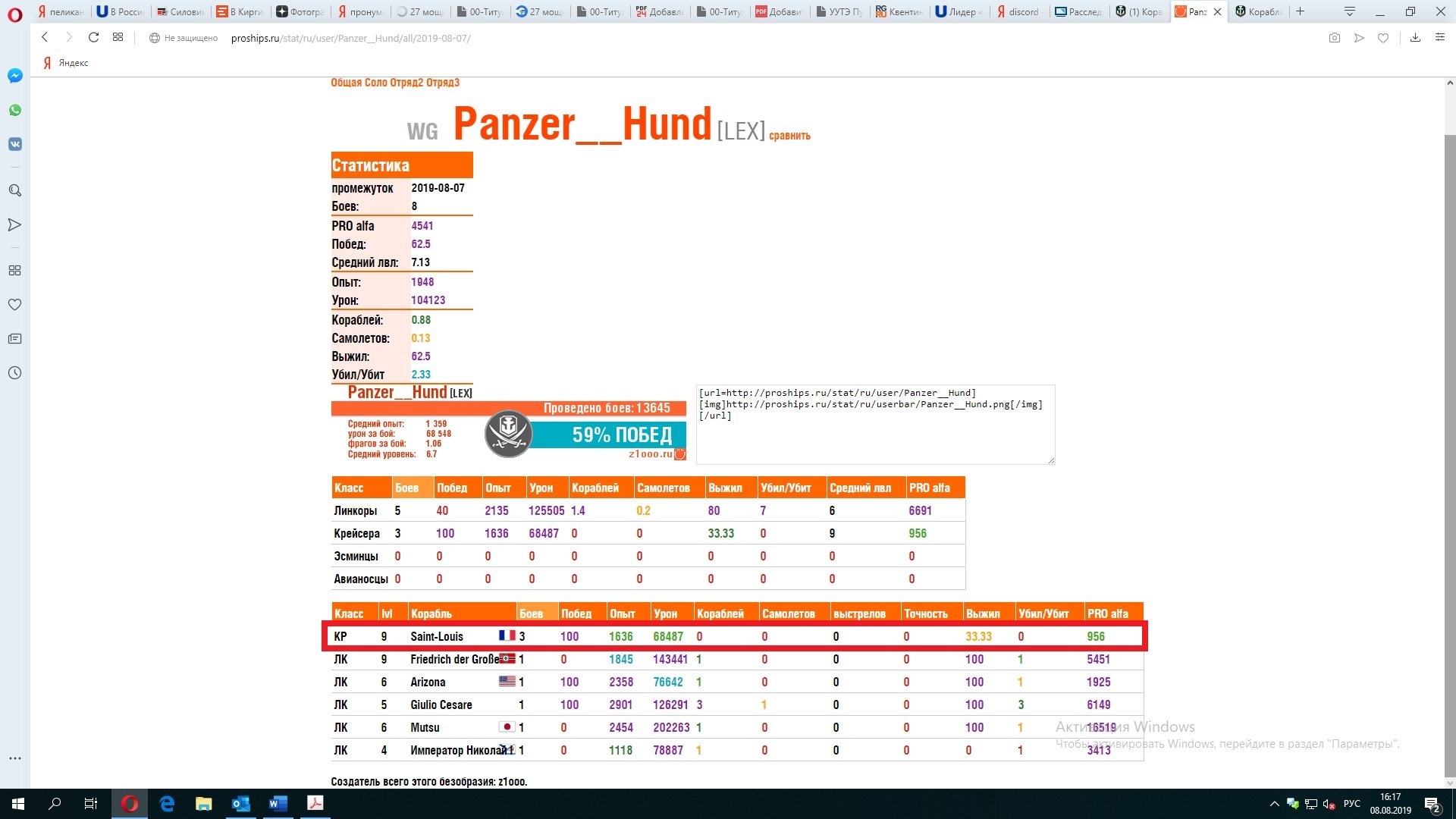Click the 'сравнить' compare link

point(789,136)
